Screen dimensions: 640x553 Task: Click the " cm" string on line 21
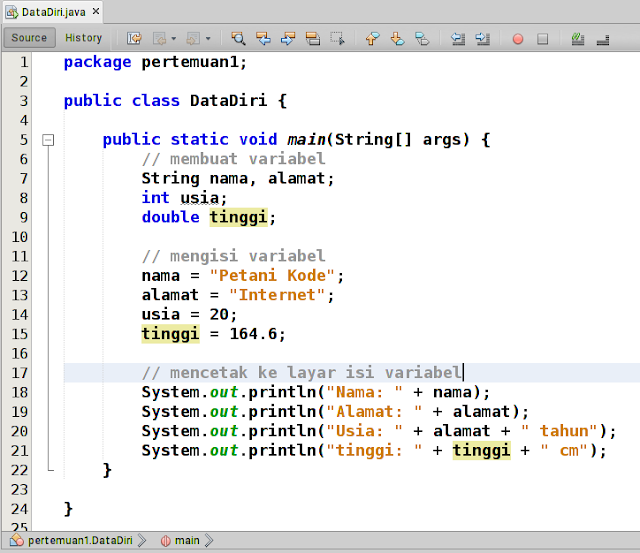click(x=564, y=451)
